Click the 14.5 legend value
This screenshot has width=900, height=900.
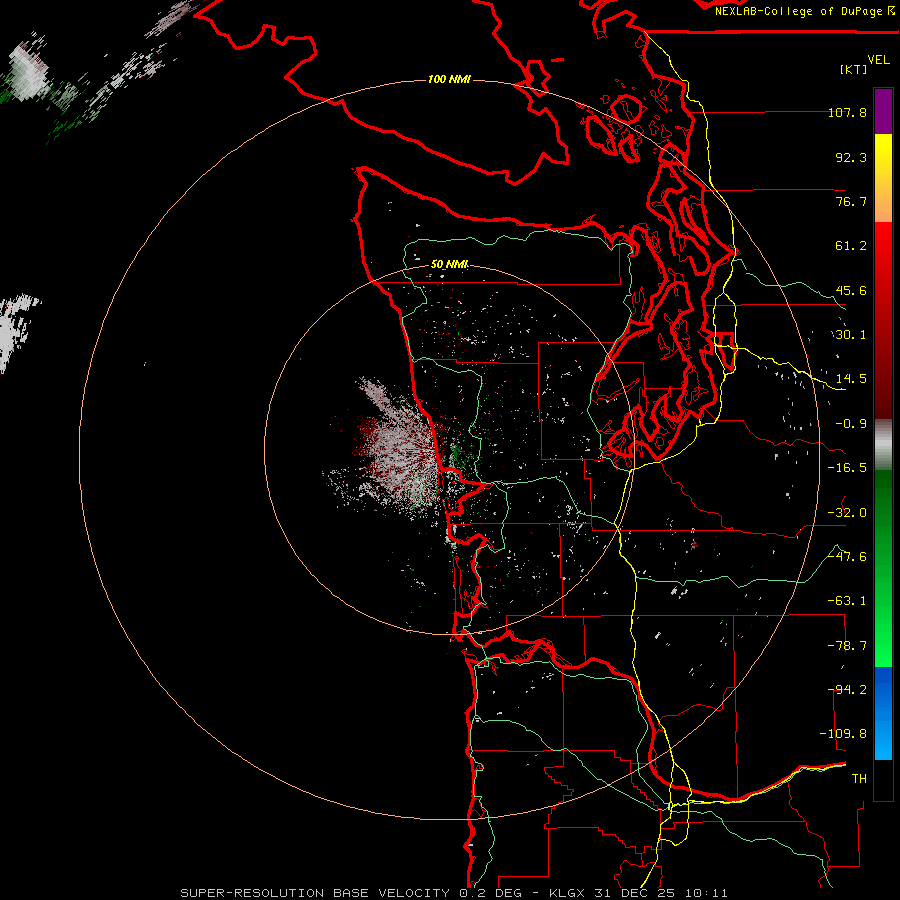(x=851, y=379)
